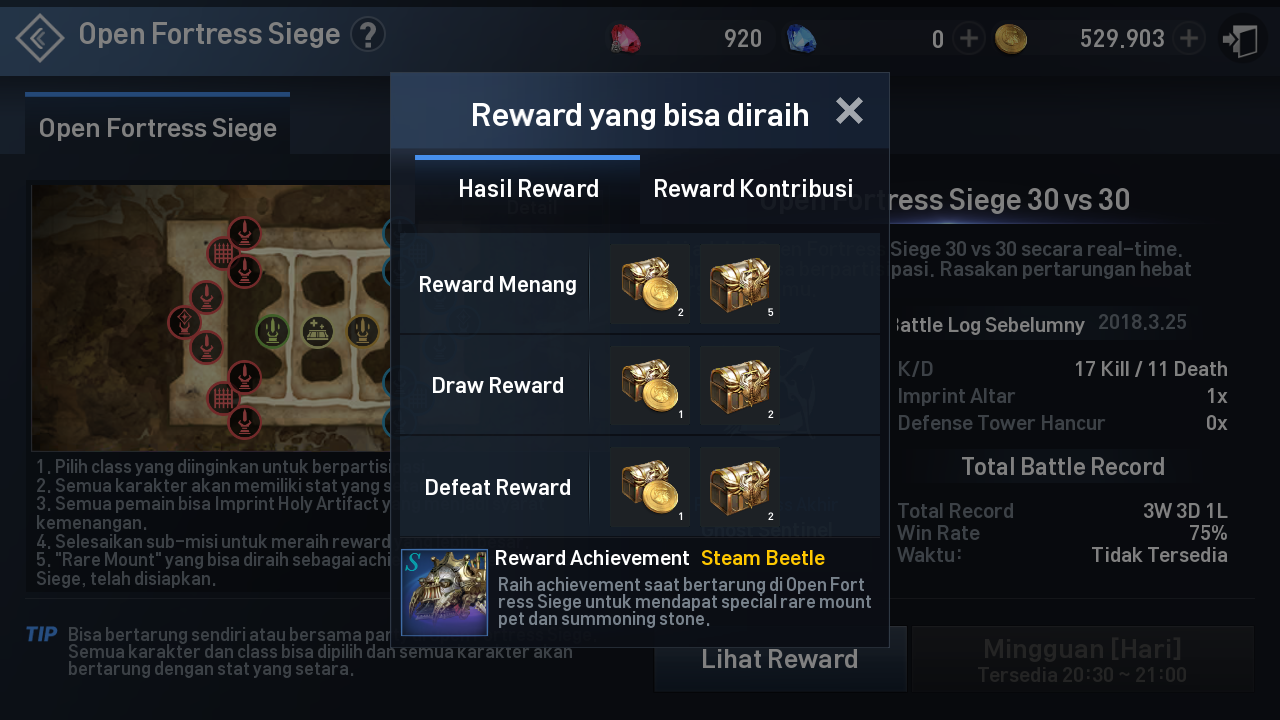Click the Lihat Reward button
The image size is (1280, 720).
(780, 659)
